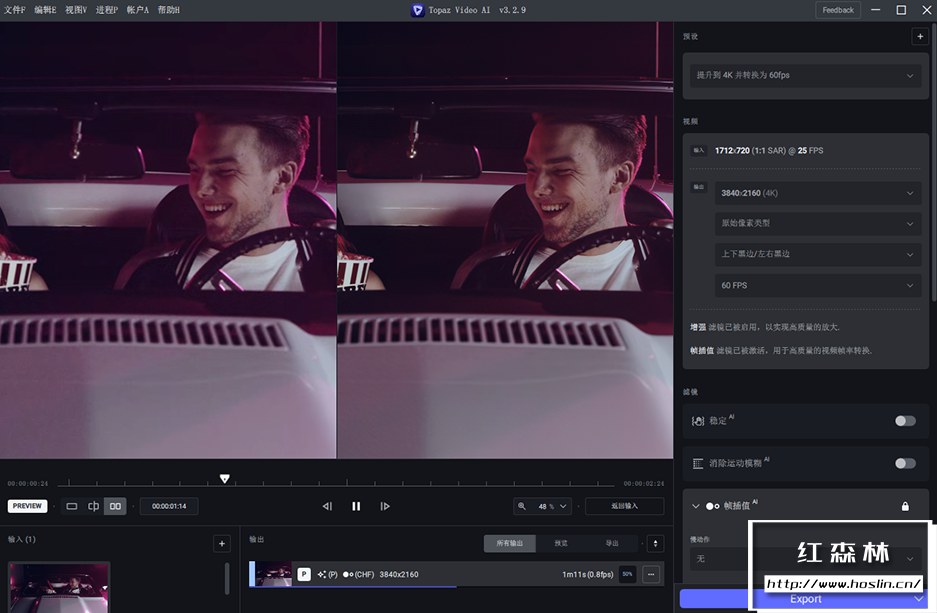This screenshot has height=613, width=937.
Task: Choose the side-by-side view icon
Action: pos(116,506)
